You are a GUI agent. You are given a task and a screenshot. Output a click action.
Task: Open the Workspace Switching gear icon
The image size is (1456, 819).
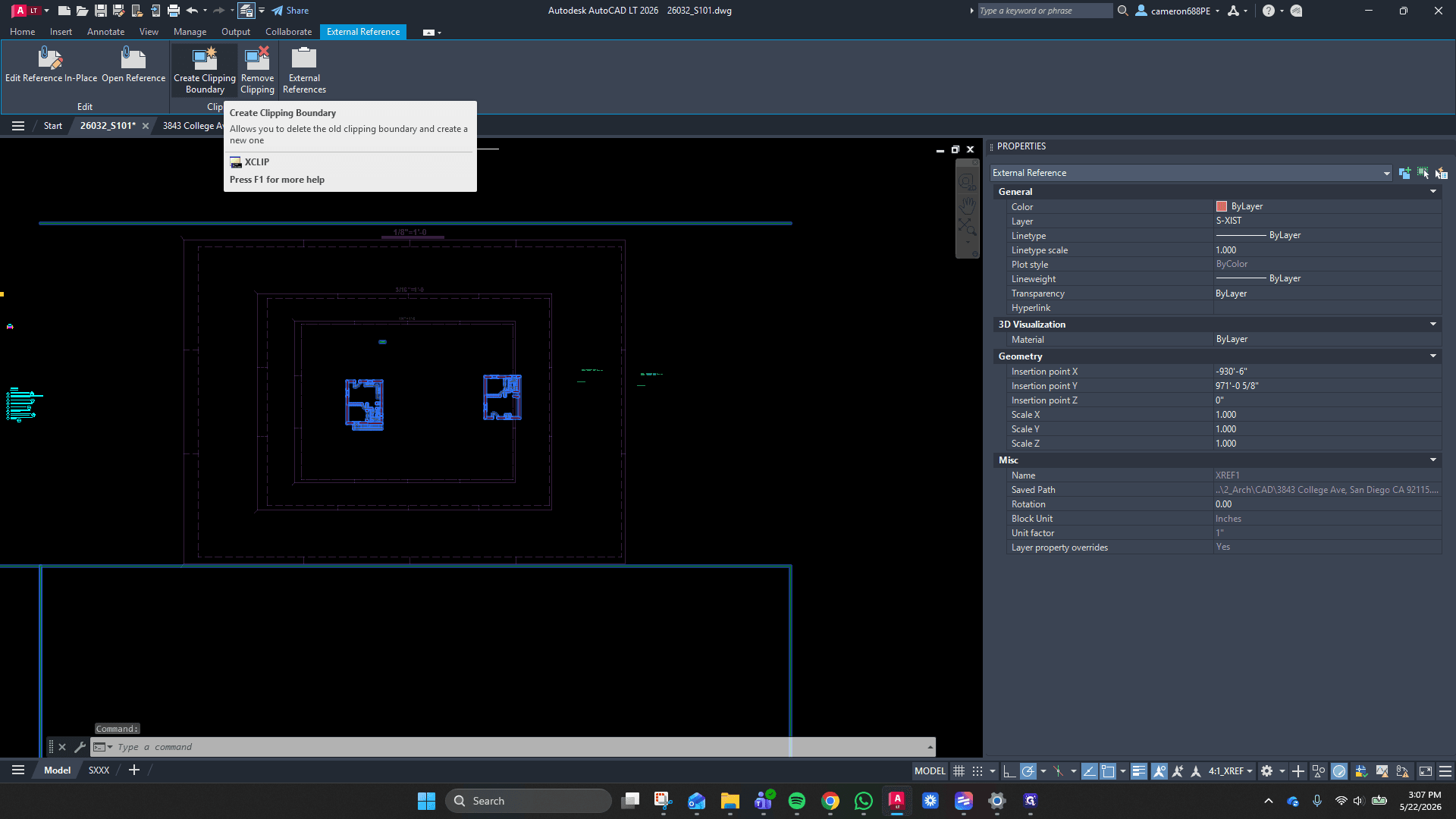(1266, 771)
